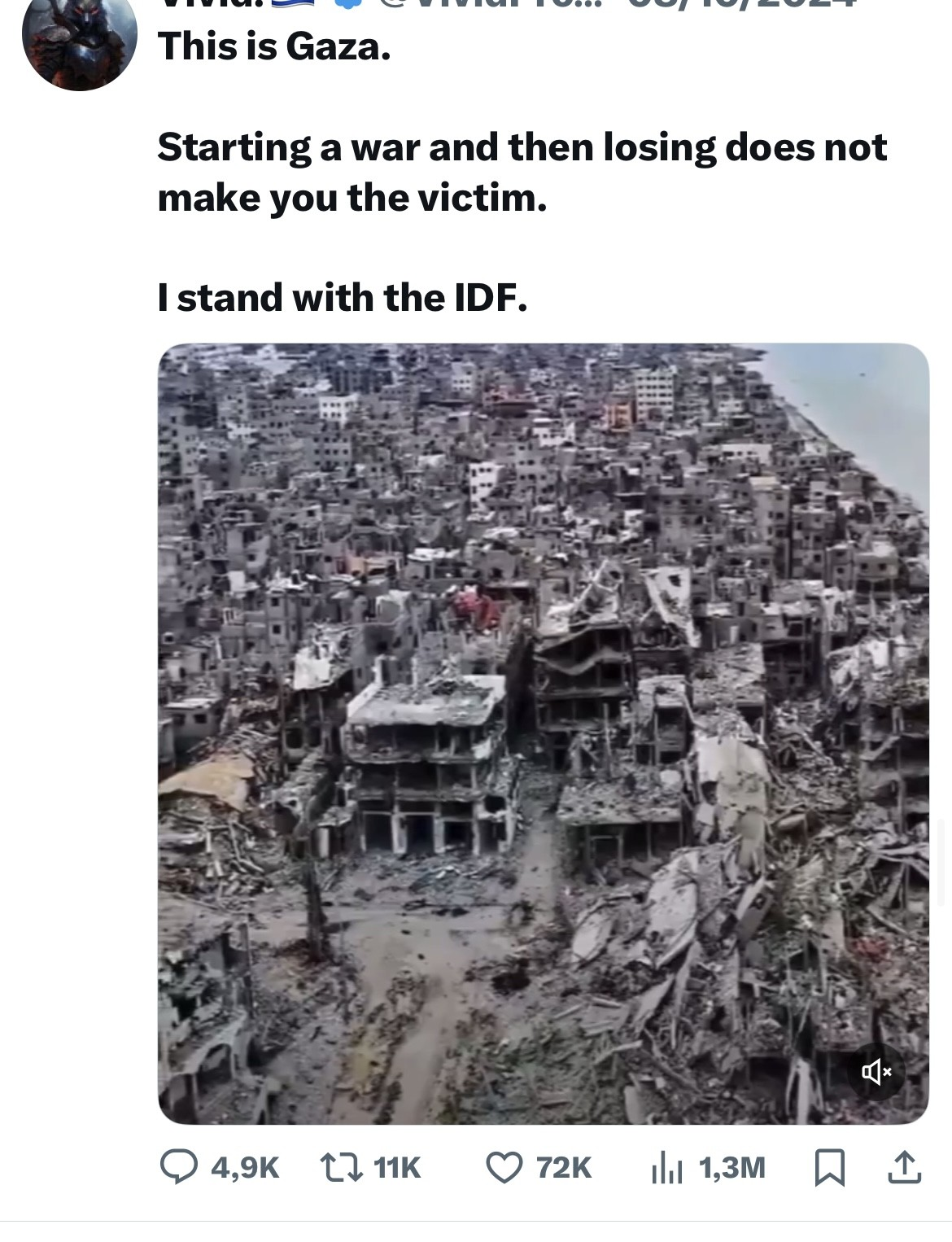The width and height of the screenshot is (952, 1242).
Task: Click the 11K reposts count
Action: click(x=397, y=1168)
